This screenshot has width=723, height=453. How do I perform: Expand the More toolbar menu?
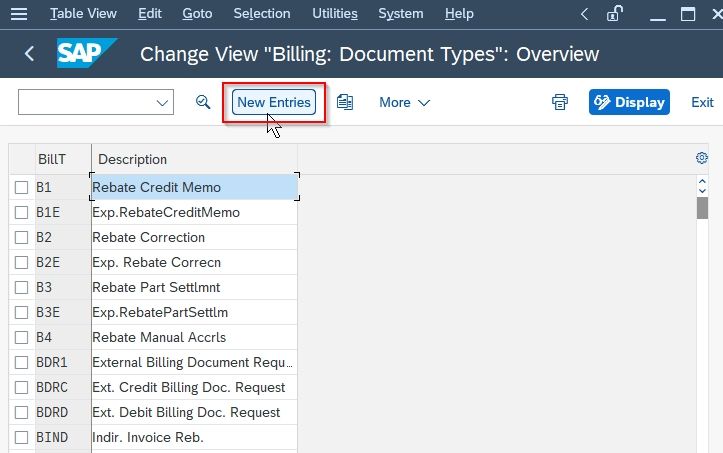point(404,102)
